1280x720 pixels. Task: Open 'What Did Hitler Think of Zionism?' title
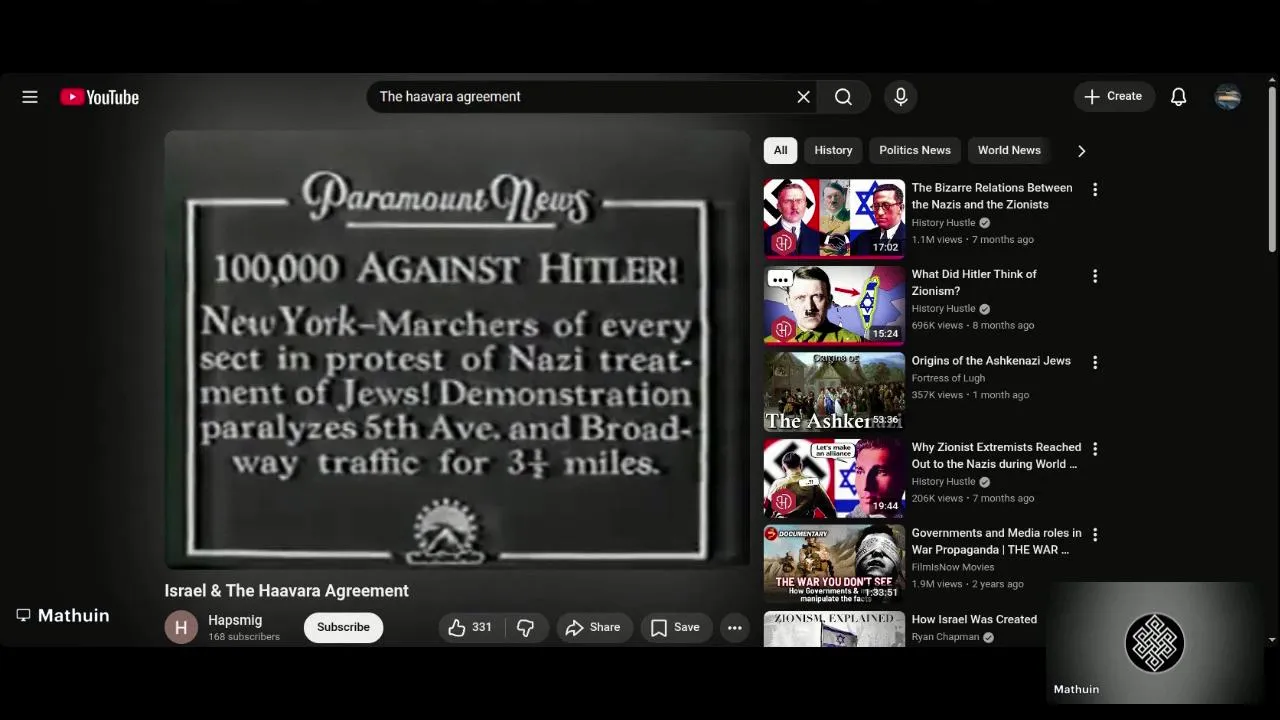click(974, 282)
